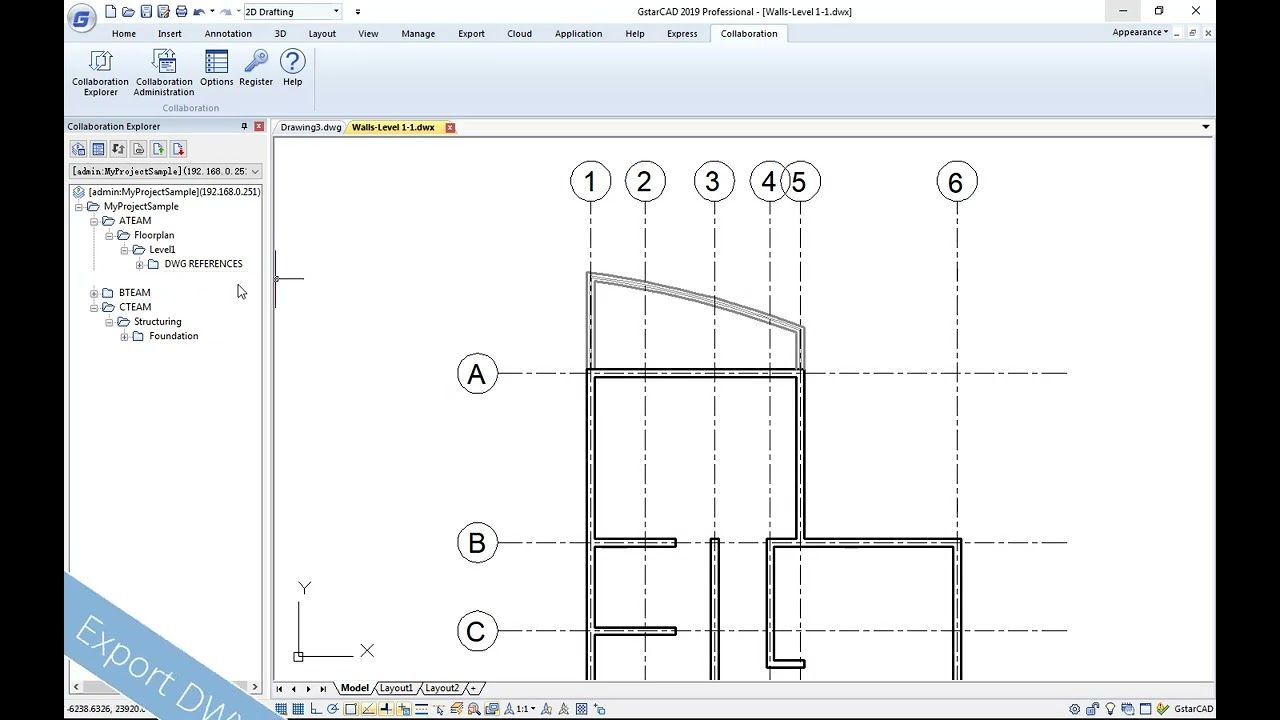Screen dimensions: 1280x720
Task: Expand the DWG REFERENCES folder
Action: point(140,264)
